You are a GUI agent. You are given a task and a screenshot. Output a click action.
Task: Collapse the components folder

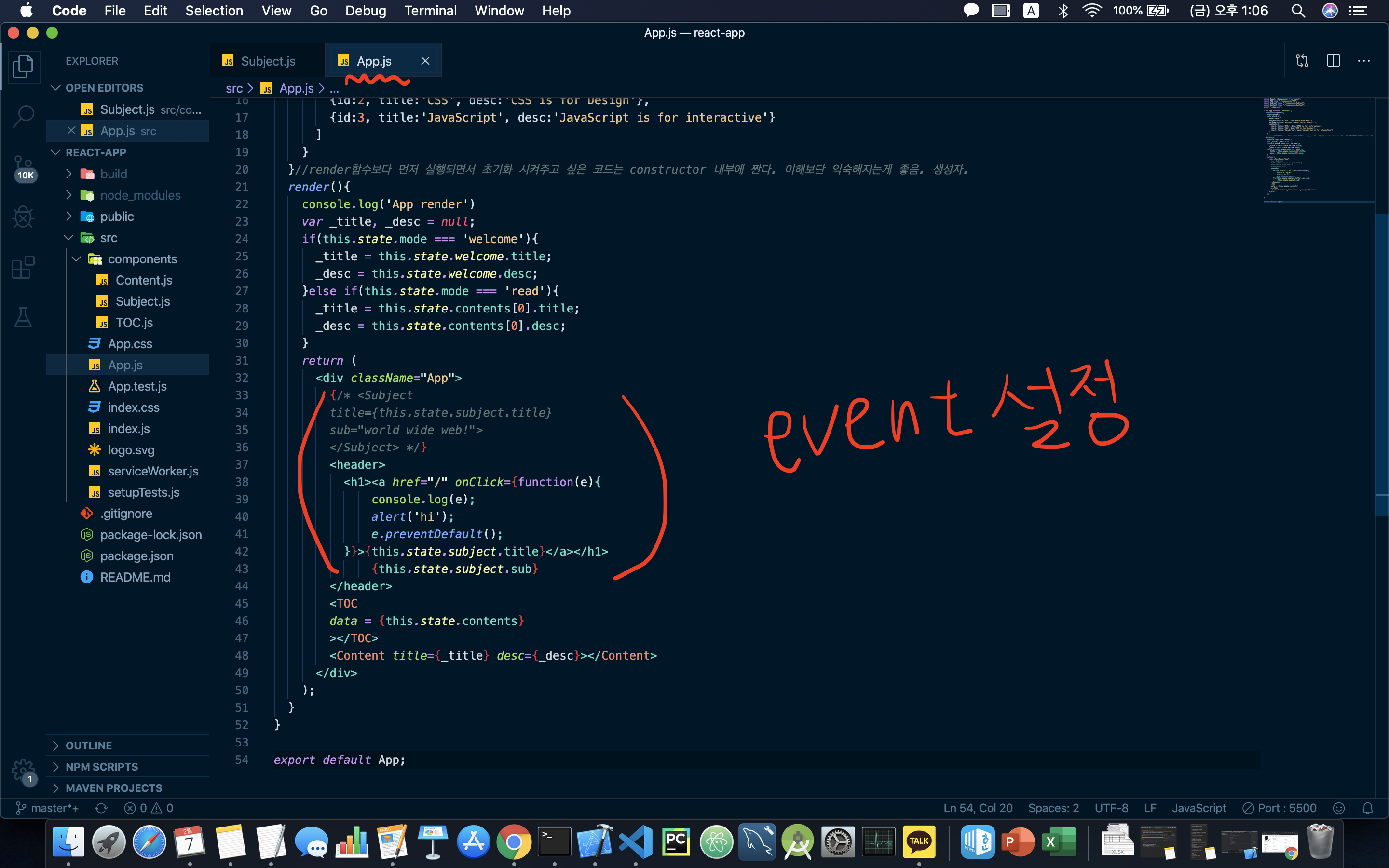click(142, 259)
